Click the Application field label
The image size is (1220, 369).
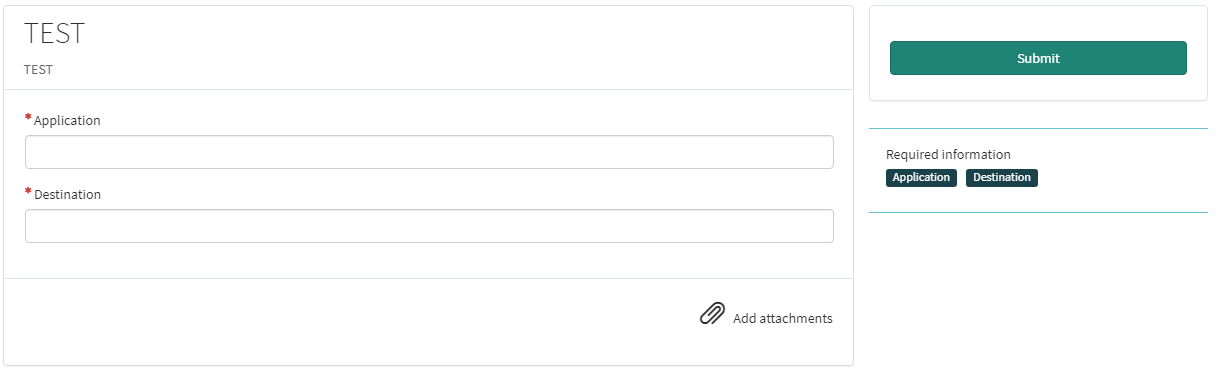(x=67, y=120)
